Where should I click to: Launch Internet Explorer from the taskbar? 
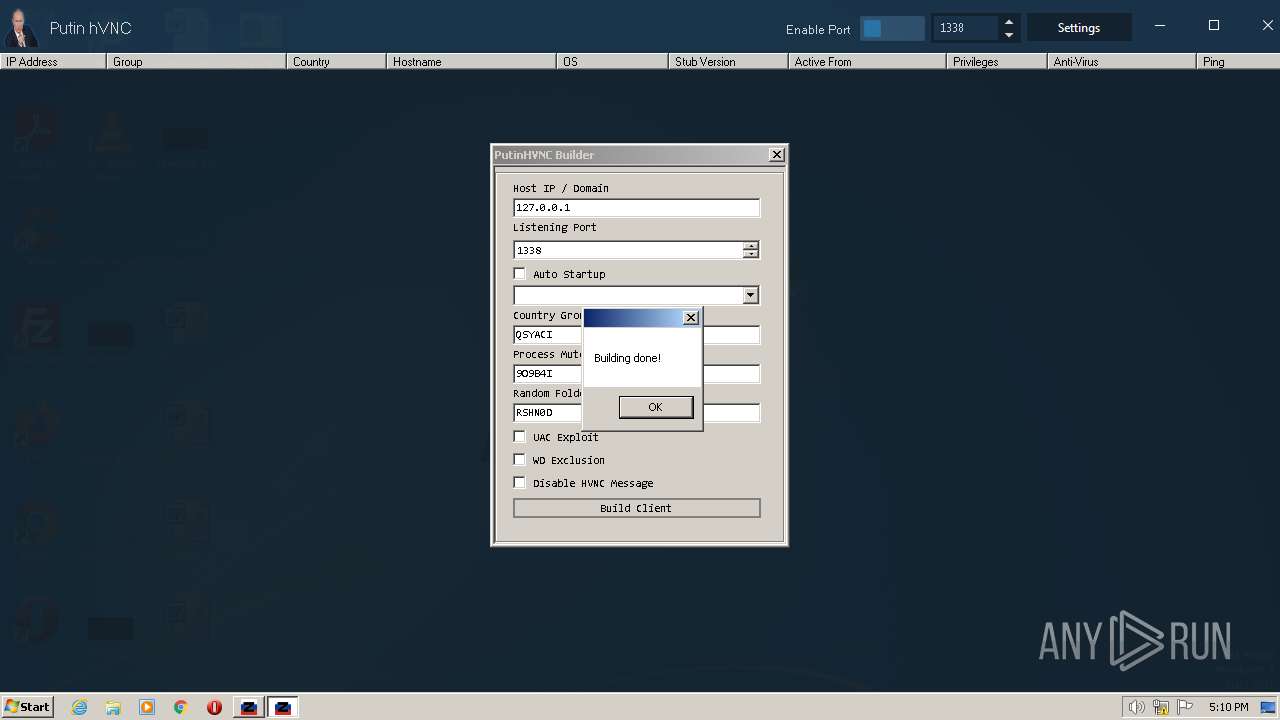point(79,707)
